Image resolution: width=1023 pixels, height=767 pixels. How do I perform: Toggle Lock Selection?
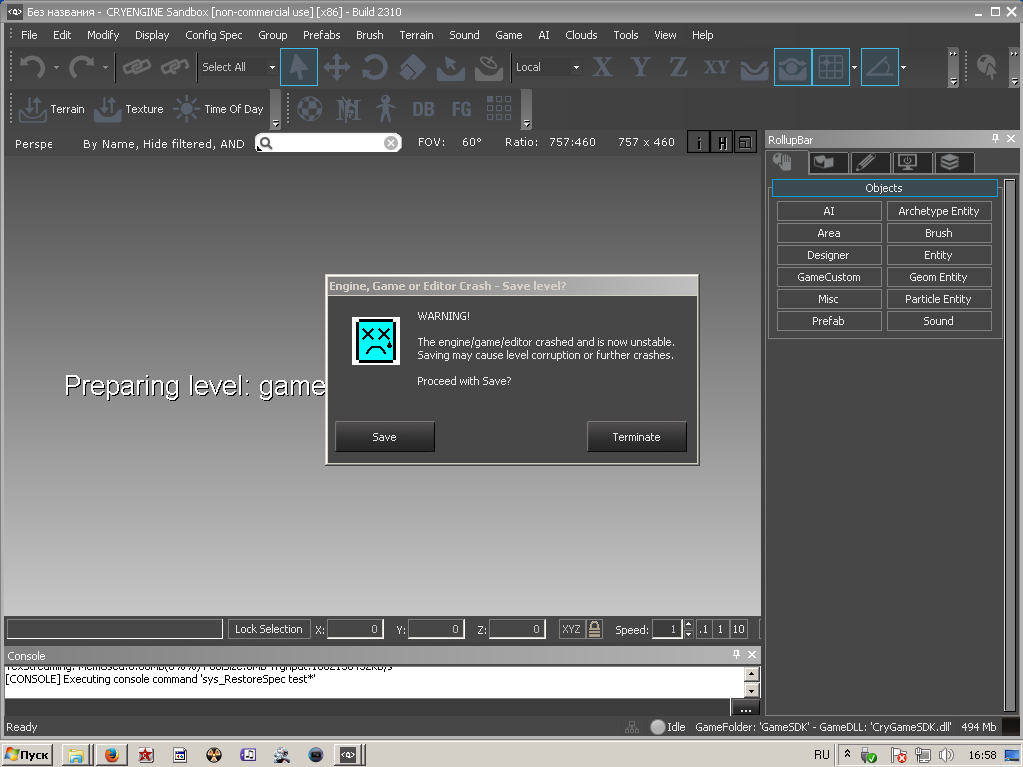coord(268,629)
